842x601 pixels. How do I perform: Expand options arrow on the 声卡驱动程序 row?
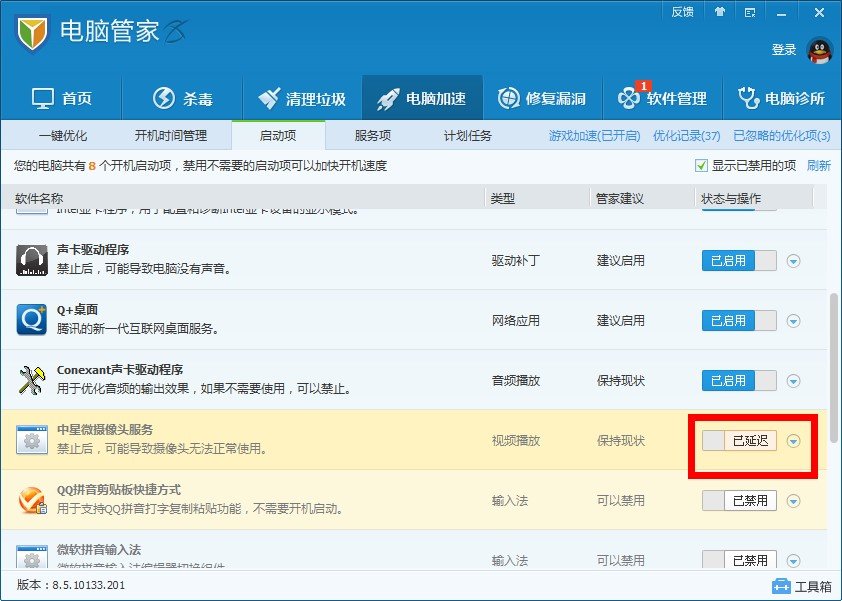792,262
